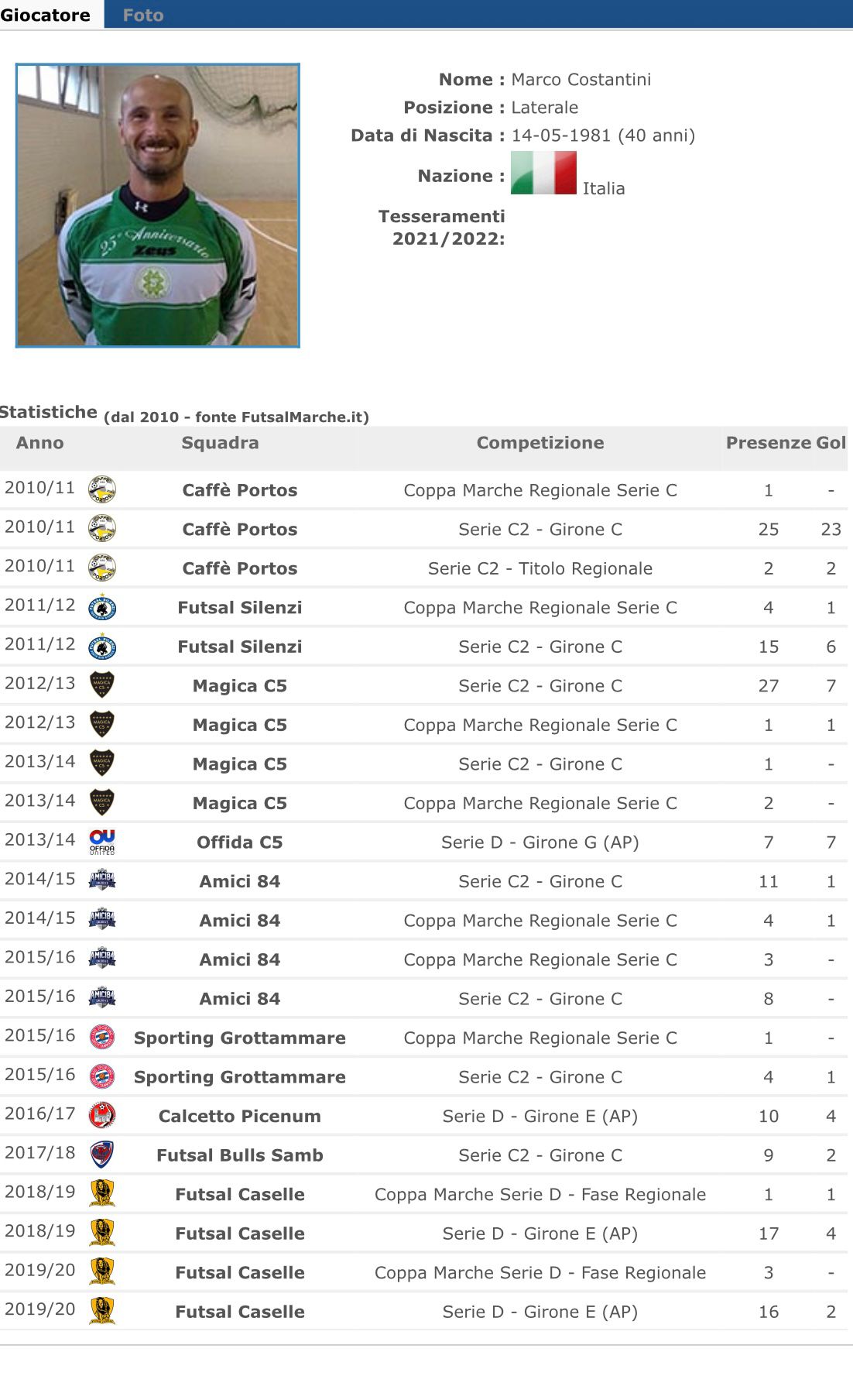Click Futsal Silenzi logo in 2011/12 Coppa row
Viewport: 853px width, 1400px height.
pos(102,607)
